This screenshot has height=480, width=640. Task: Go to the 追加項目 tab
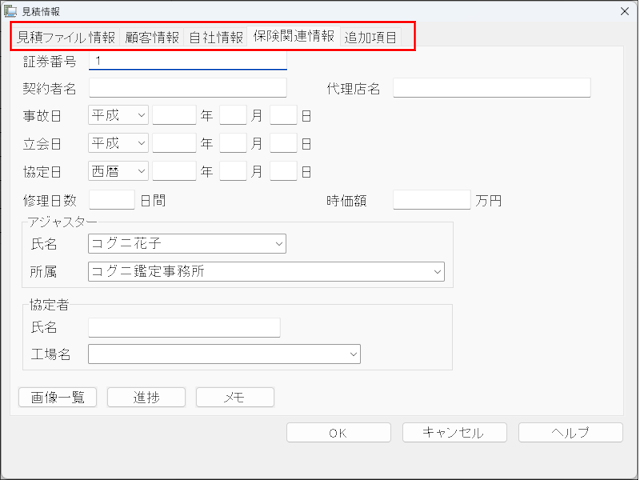(x=370, y=38)
